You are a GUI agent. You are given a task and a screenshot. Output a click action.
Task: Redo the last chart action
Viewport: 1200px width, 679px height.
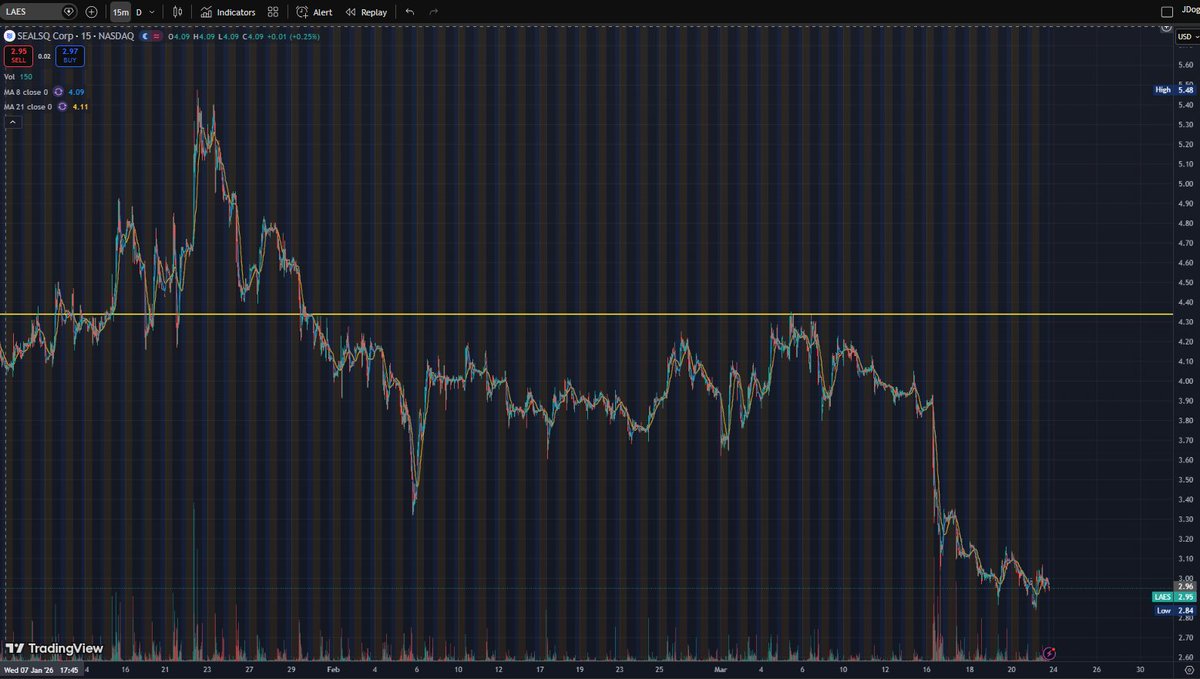[433, 12]
